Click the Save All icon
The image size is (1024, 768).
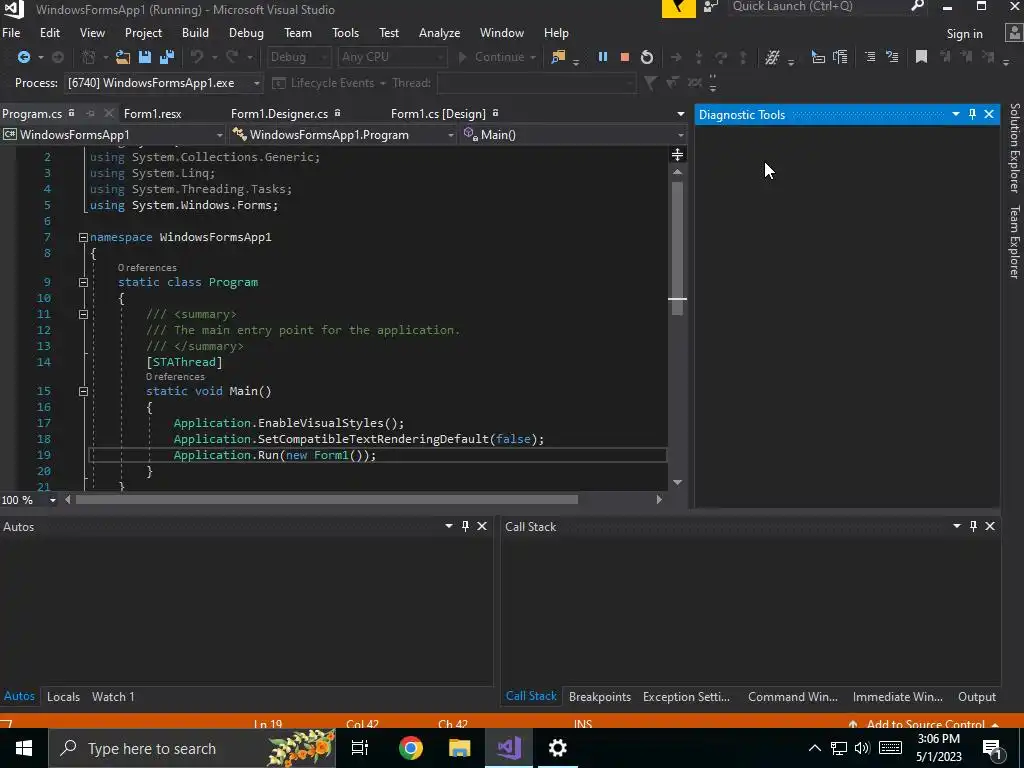tap(167, 57)
